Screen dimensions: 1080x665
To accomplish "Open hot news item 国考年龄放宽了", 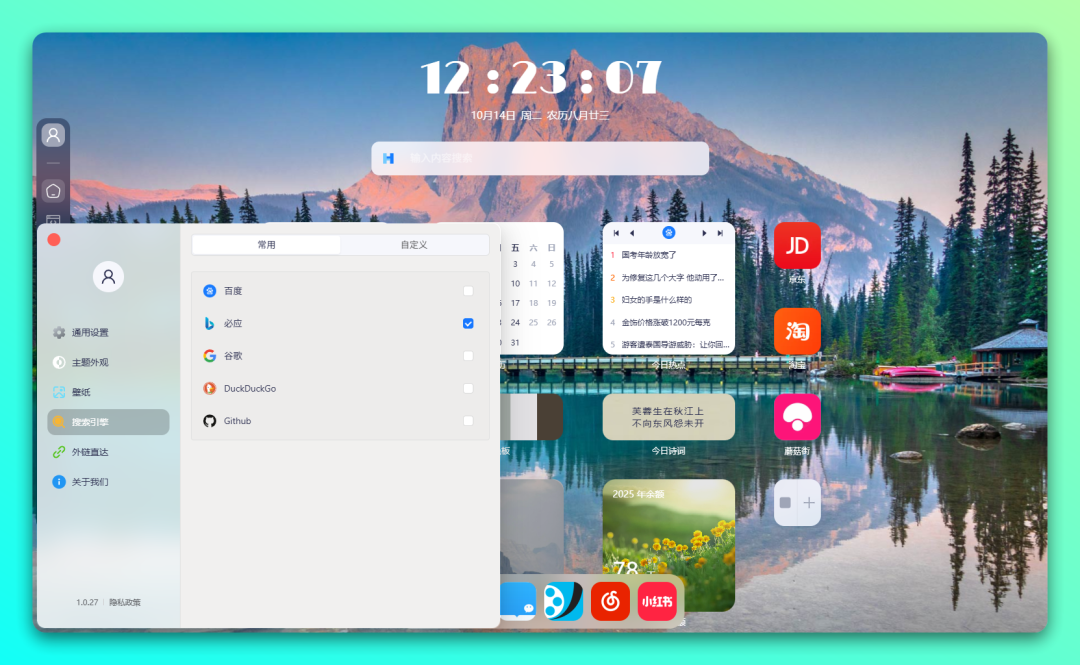I will click(x=649, y=255).
